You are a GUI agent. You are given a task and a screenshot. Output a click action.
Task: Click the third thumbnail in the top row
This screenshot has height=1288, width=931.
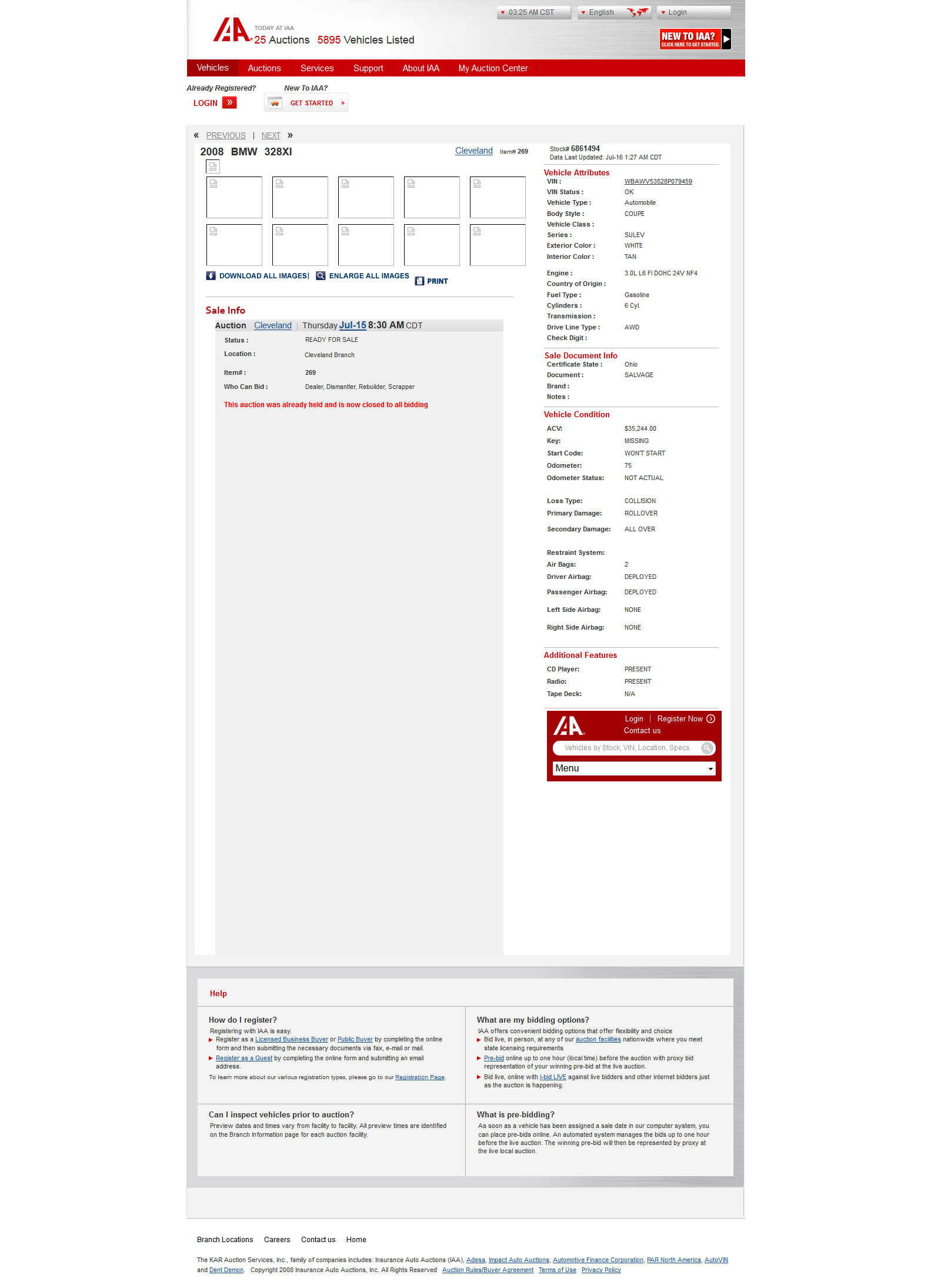(366, 197)
